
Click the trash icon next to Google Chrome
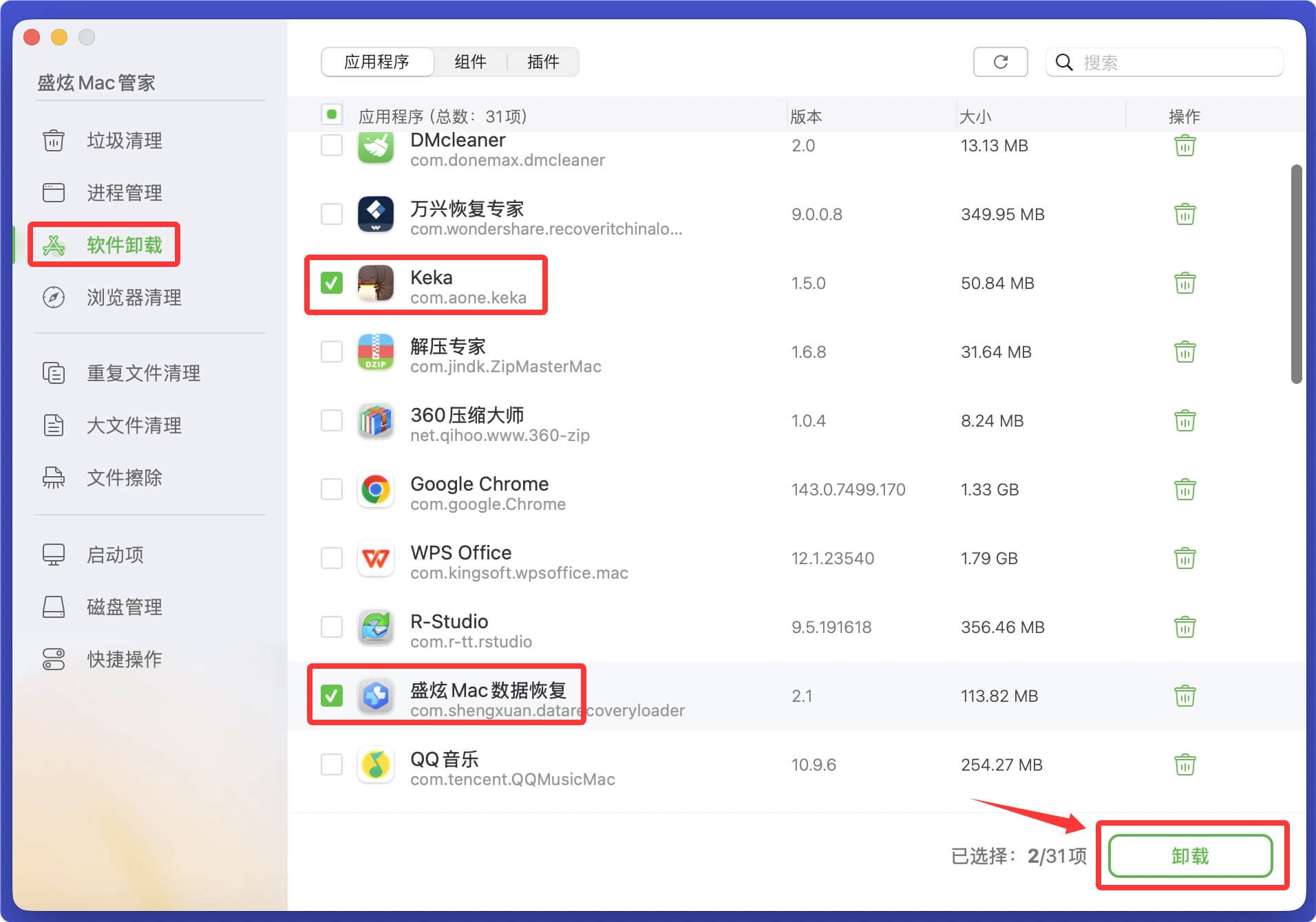pos(1185,489)
